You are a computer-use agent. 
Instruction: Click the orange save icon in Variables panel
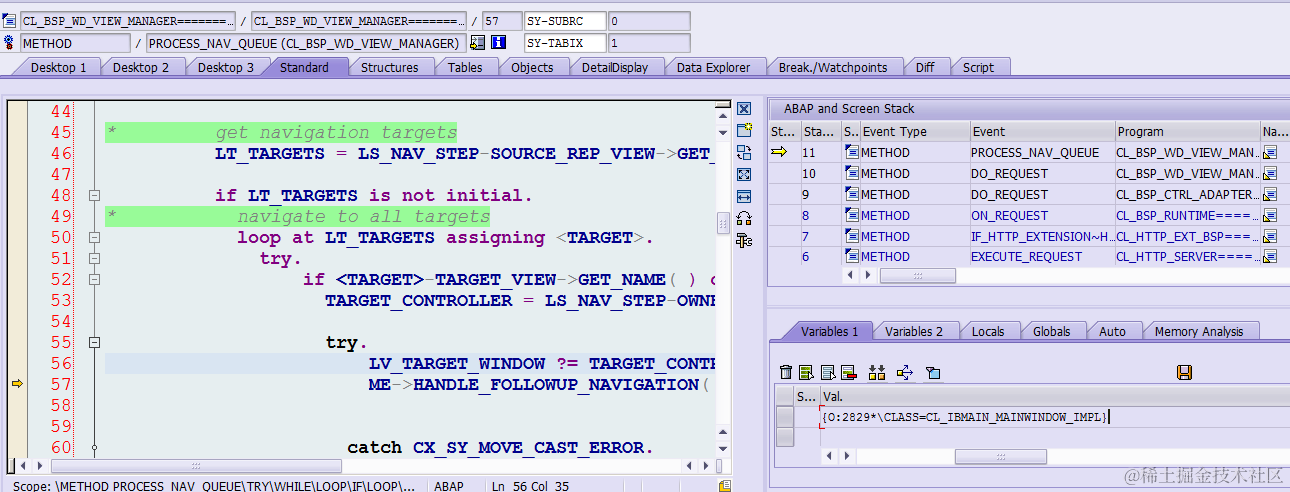[x=1184, y=372]
